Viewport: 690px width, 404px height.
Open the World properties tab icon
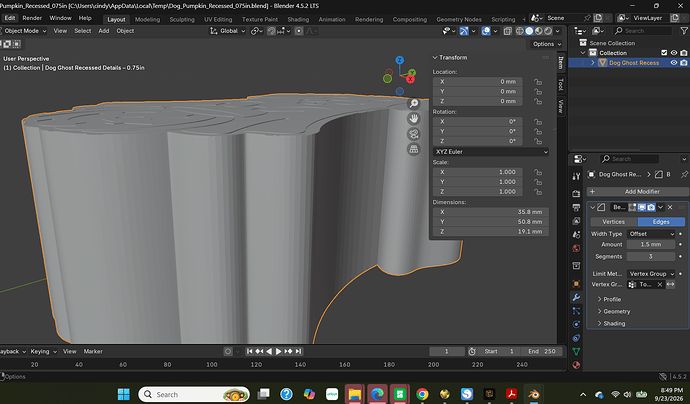[576, 248]
